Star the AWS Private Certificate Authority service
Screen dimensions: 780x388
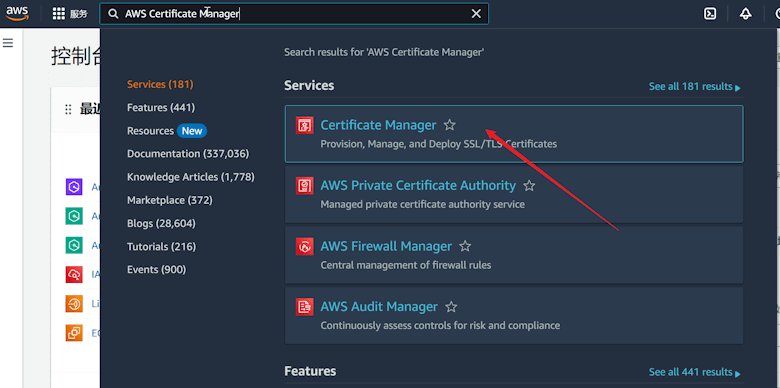click(529, 186)
